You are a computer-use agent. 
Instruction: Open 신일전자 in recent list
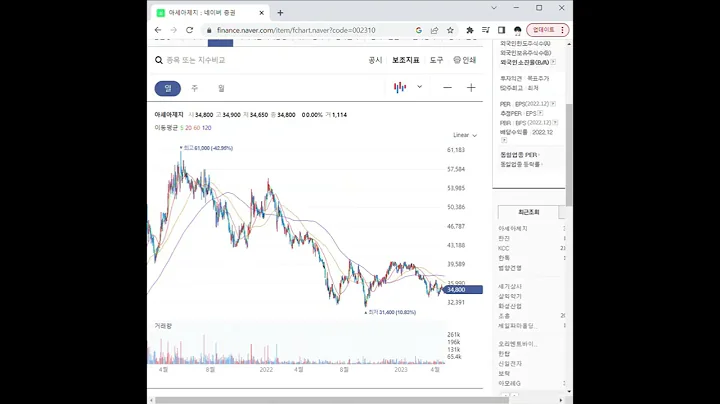point(510,364)
